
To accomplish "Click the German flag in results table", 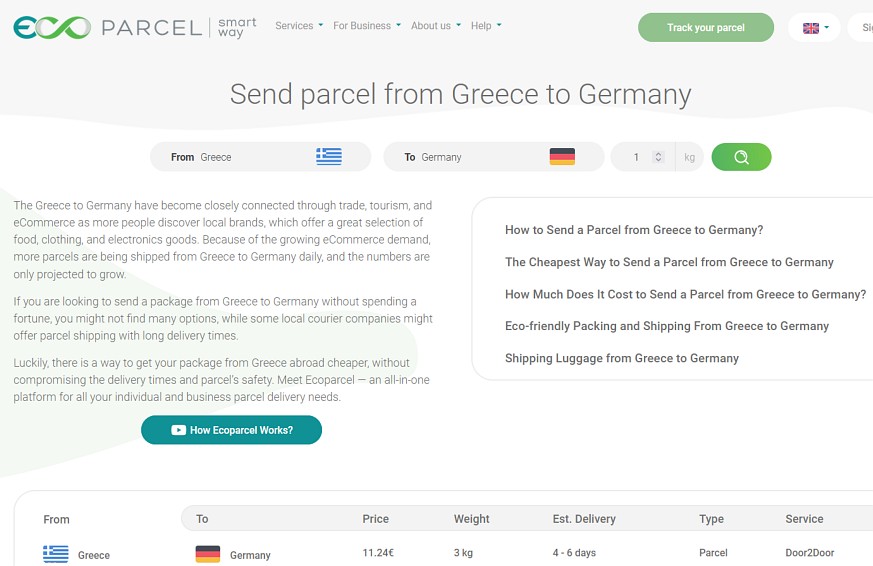I will pyautogui.click(x=208, y=554).
